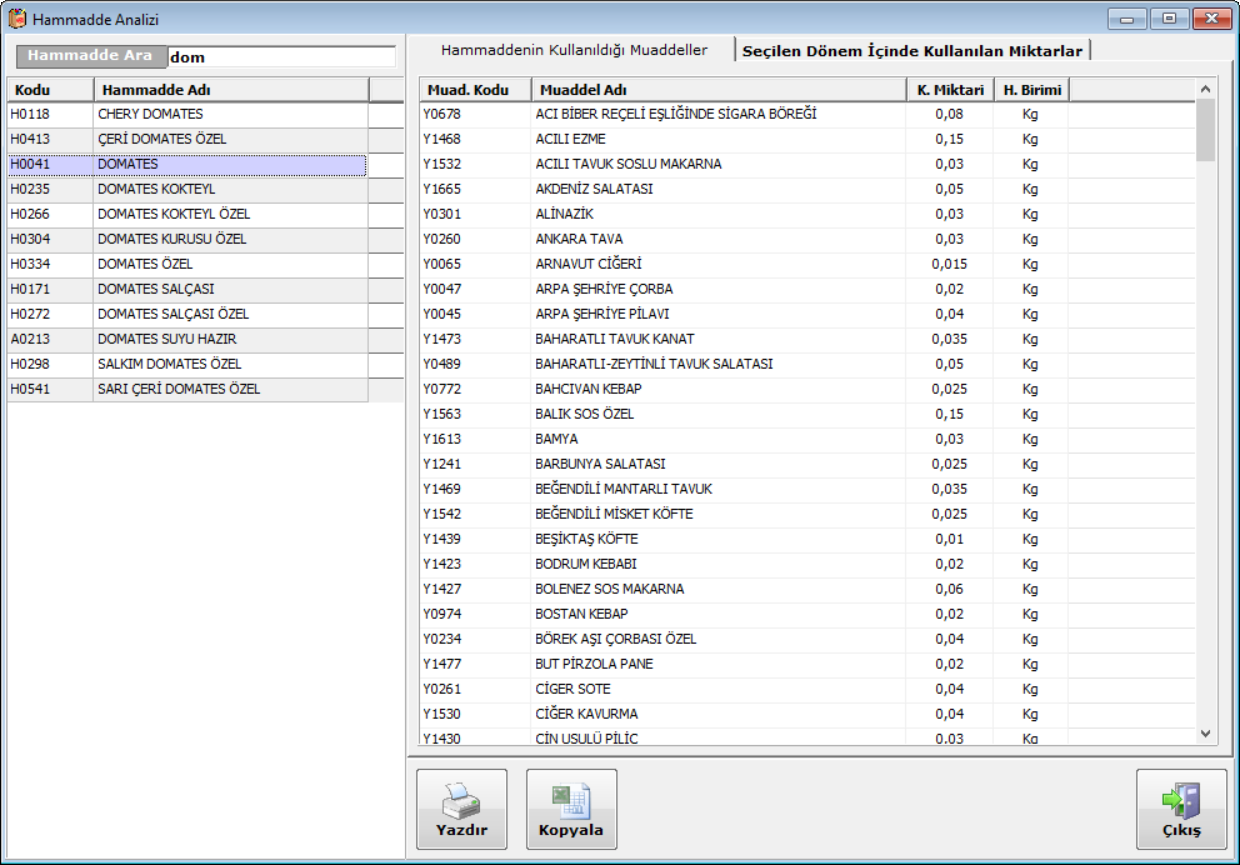Click the K. Miktari column header
This screenshot has height=865, width=1240.
(949, 90)
